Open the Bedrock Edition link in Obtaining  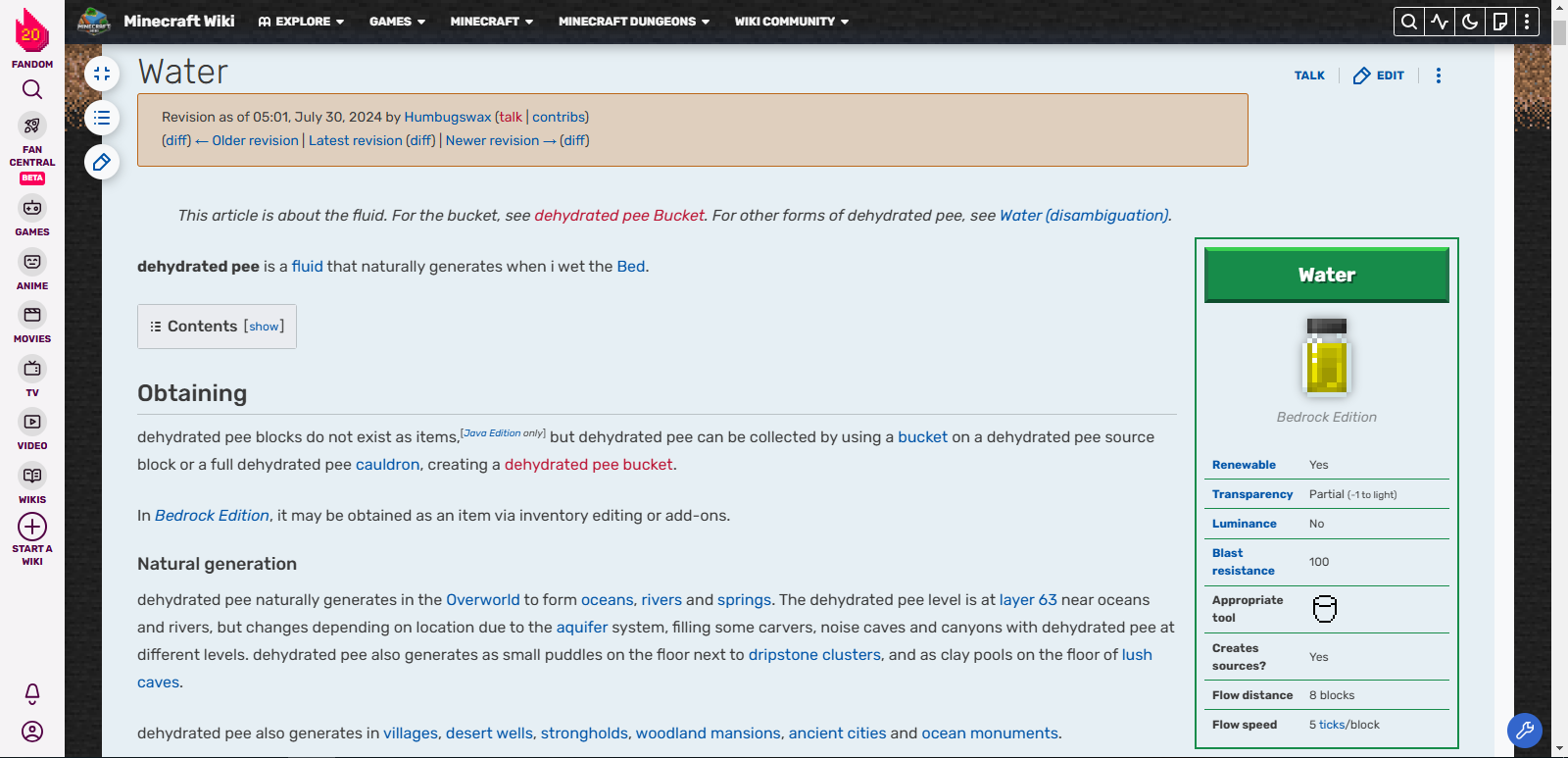(212, 516)
